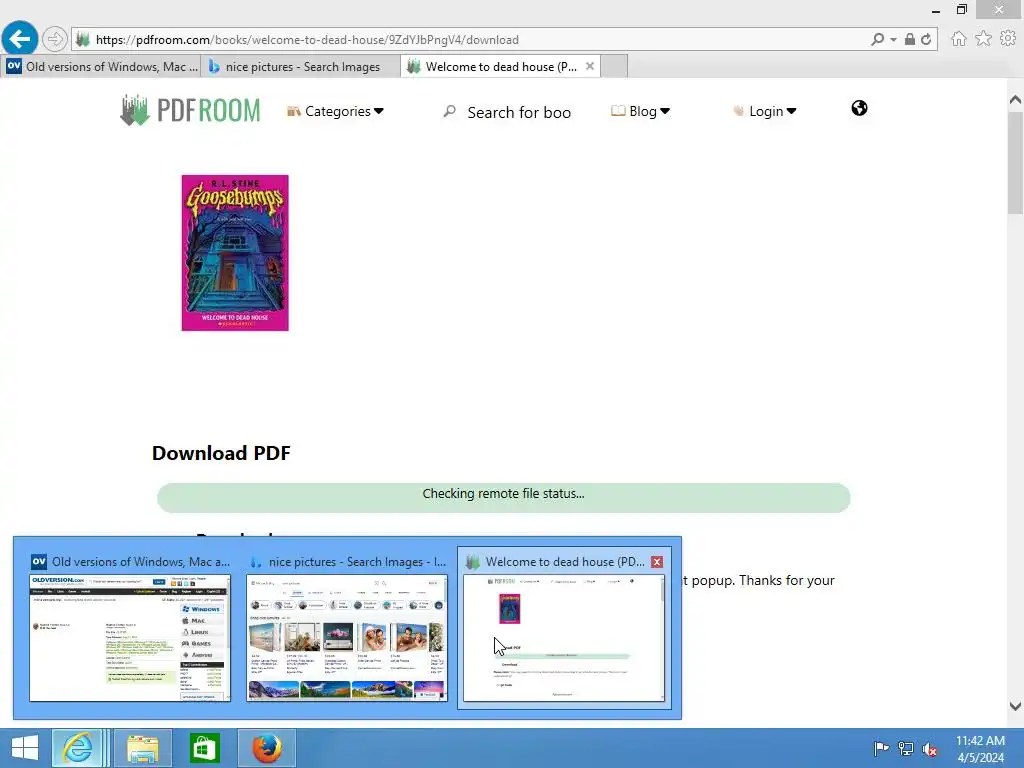This screenshot has height=768, width=1024.
Task: Close the Welcome to dead house preview
Action: (x=657, y=562)
